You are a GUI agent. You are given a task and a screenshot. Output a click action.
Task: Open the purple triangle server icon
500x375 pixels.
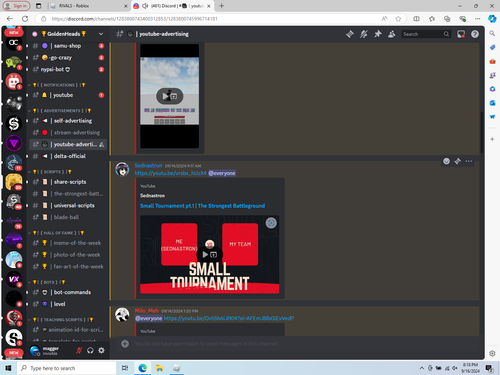coord(14,143)
